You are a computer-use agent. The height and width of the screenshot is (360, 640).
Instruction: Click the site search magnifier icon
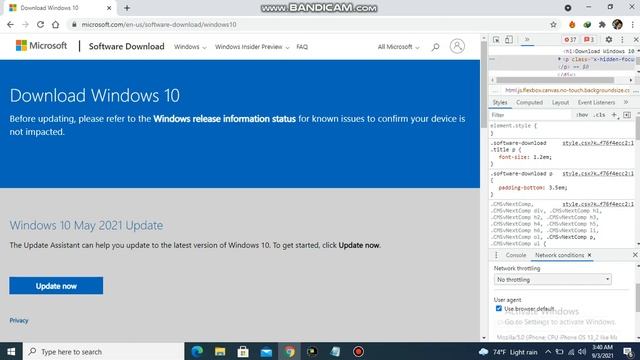pyautogui.click(x=436, y=47)
